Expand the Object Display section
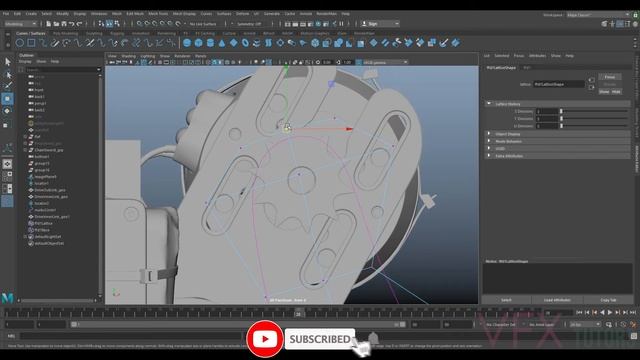The height and width of the screenshot is (360, 640). [x=489, y=134]
